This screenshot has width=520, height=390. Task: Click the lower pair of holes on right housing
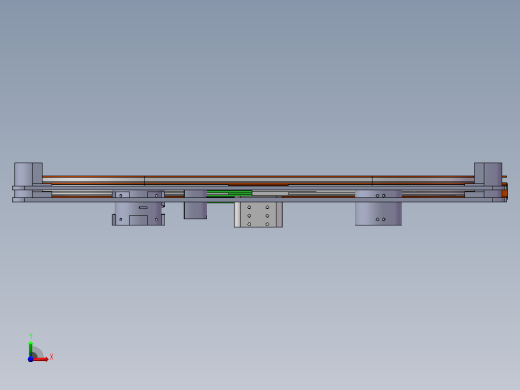coord(381,219)
